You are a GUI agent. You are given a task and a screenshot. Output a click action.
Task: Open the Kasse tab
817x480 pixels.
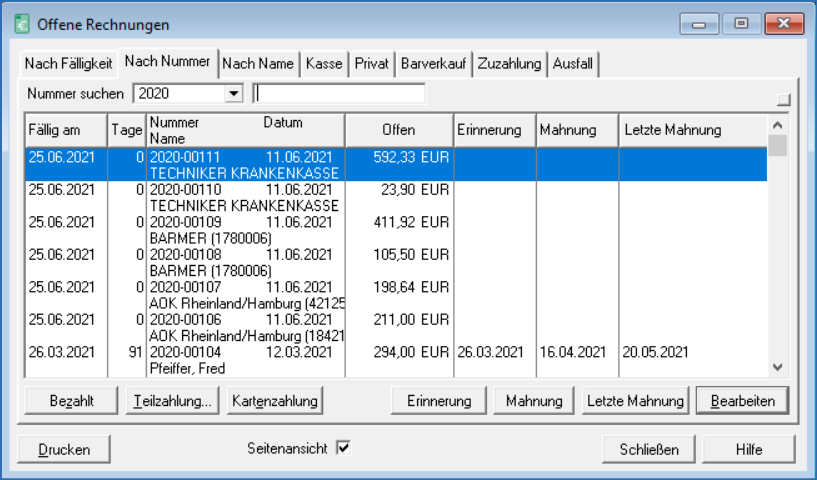[x=324, y=64]
